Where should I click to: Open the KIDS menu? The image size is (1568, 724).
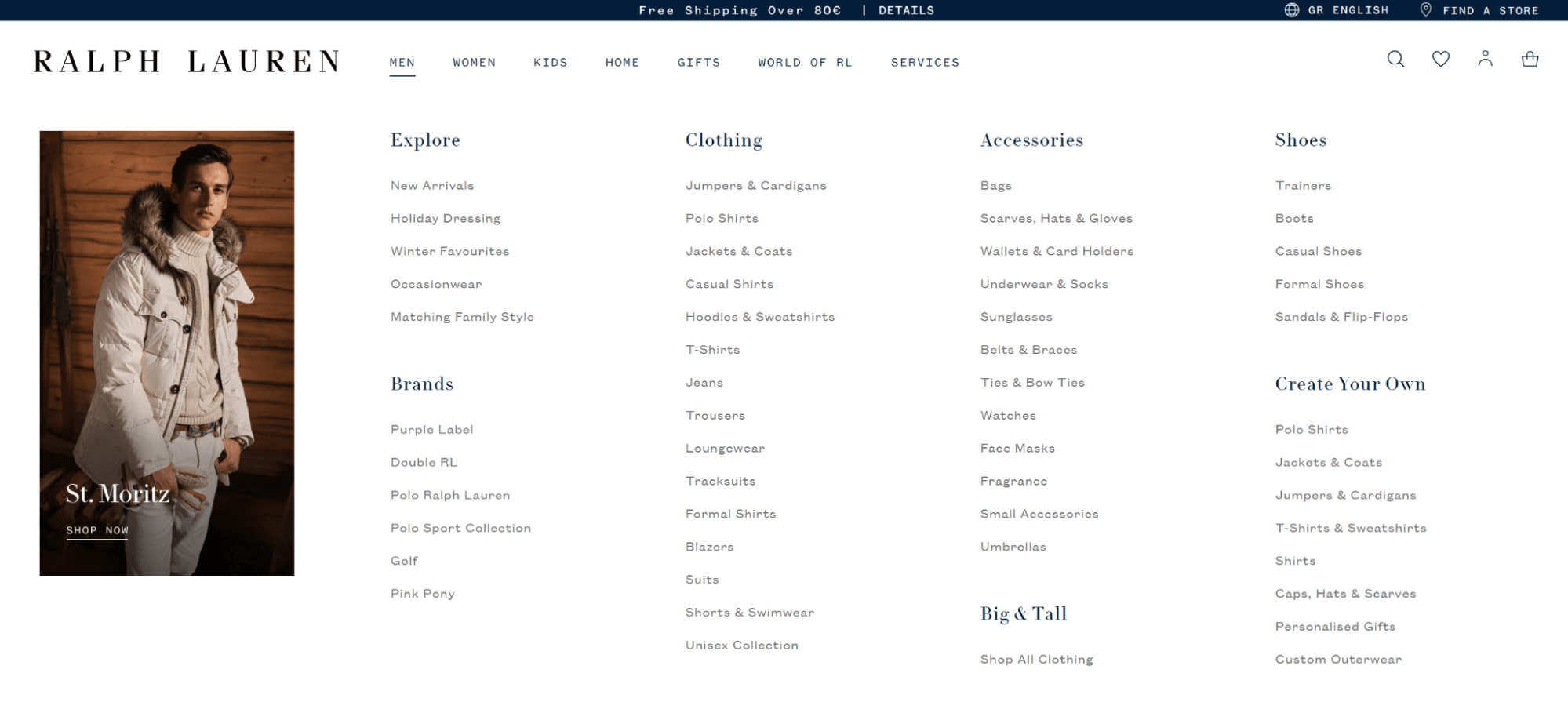point(550,62)
